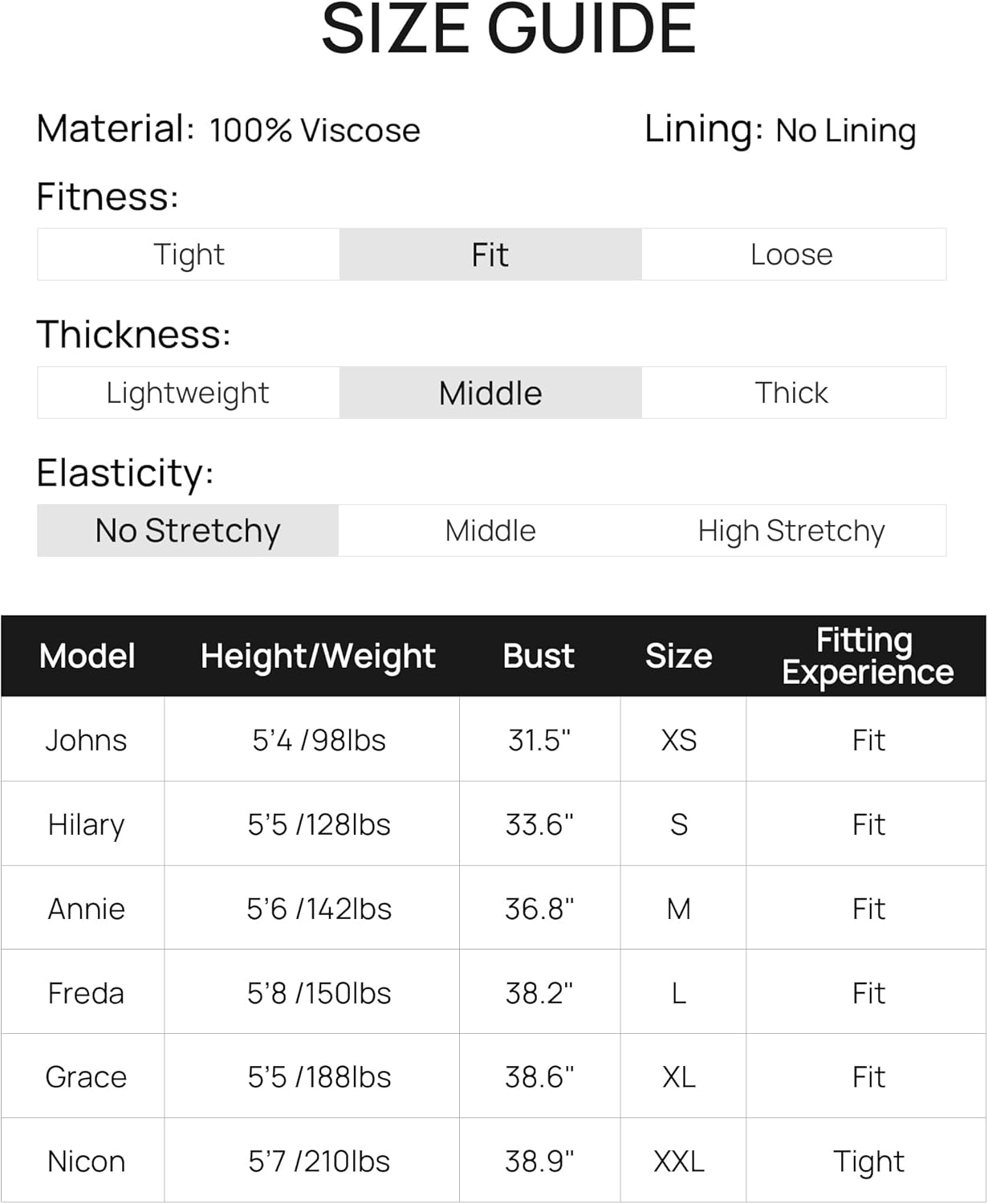Click the 100% Viscose material text
The width and height of the screenshot is (988, 1204).
tap(315, 130)
